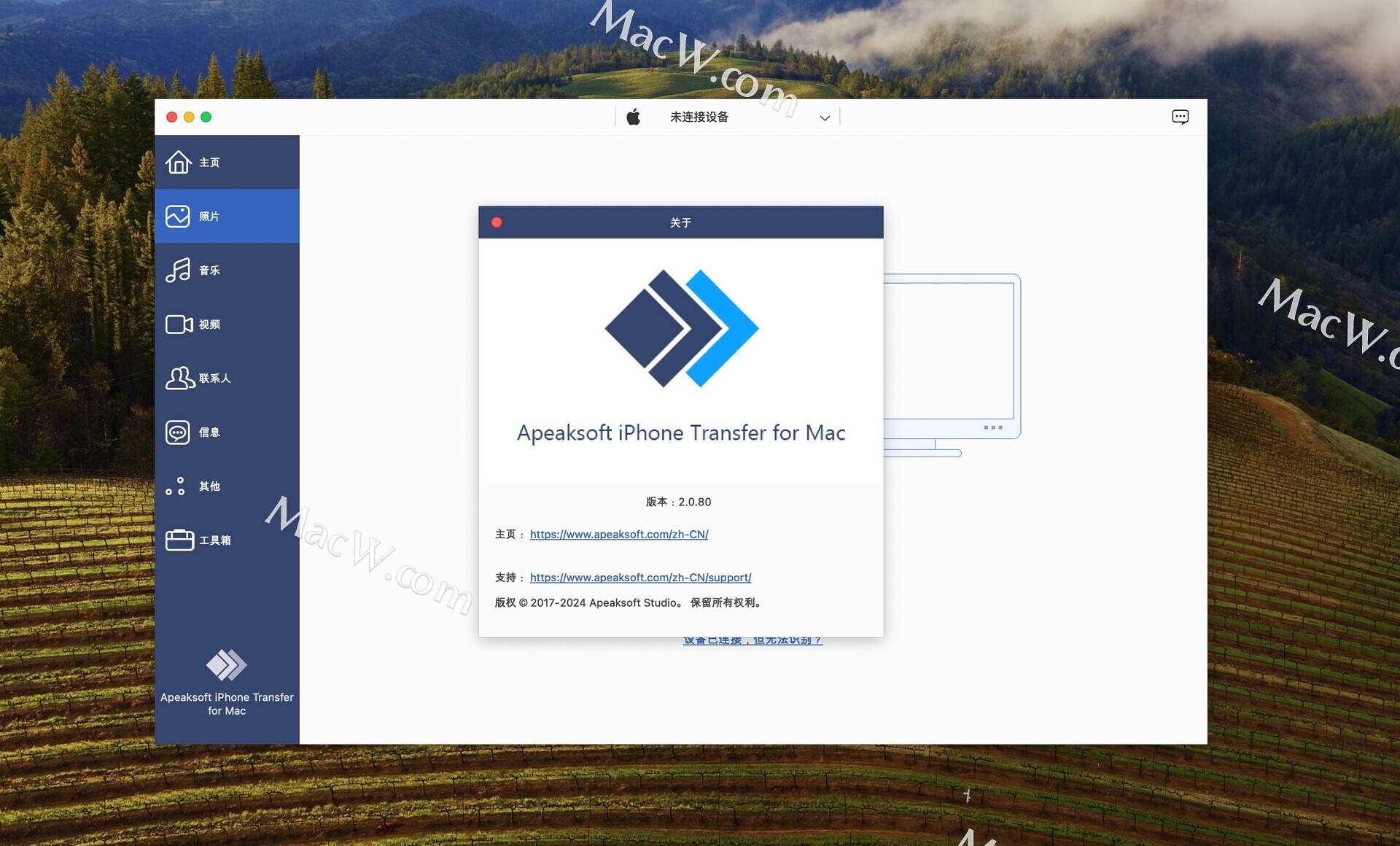Maximize the main window green button
Viewport: 1400px width, 846px height.
coord(206,117)
